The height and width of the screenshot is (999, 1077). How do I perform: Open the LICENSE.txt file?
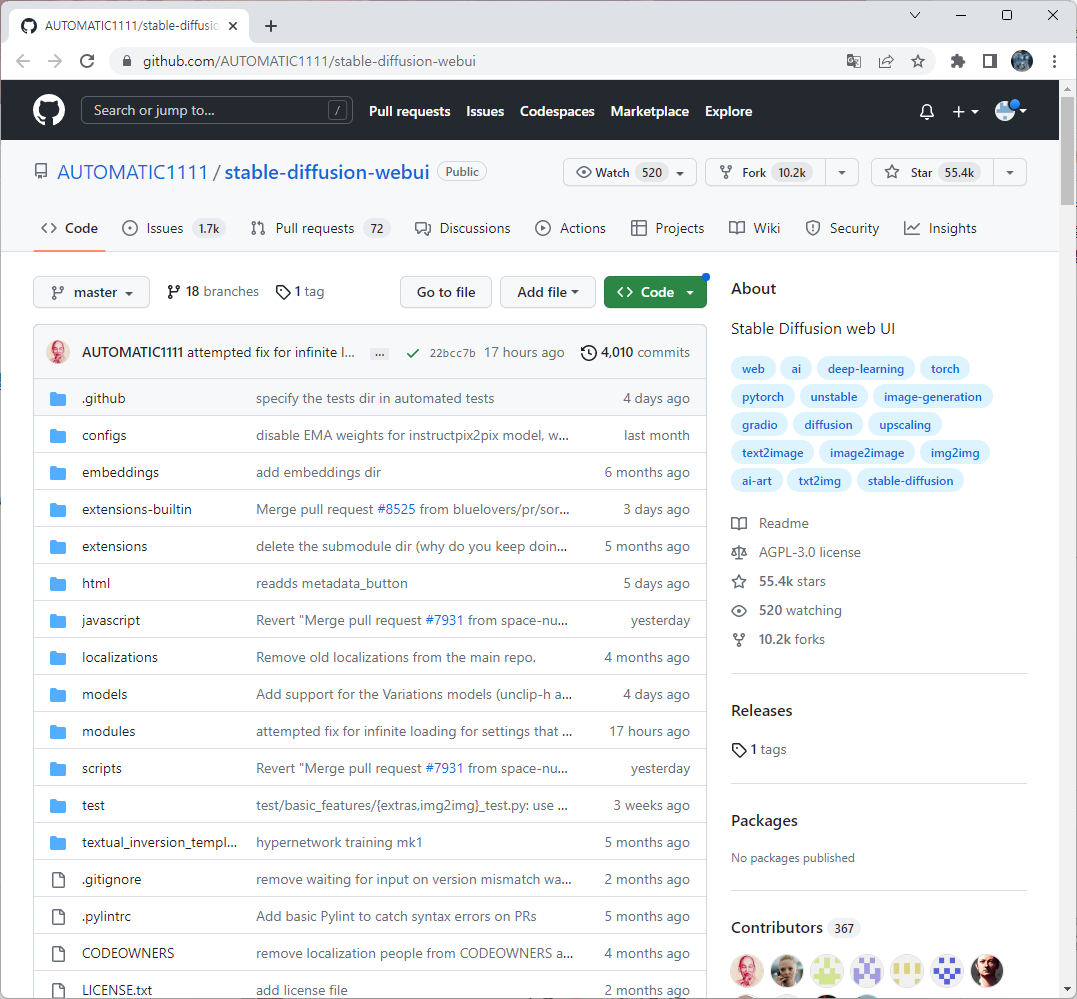117,990
